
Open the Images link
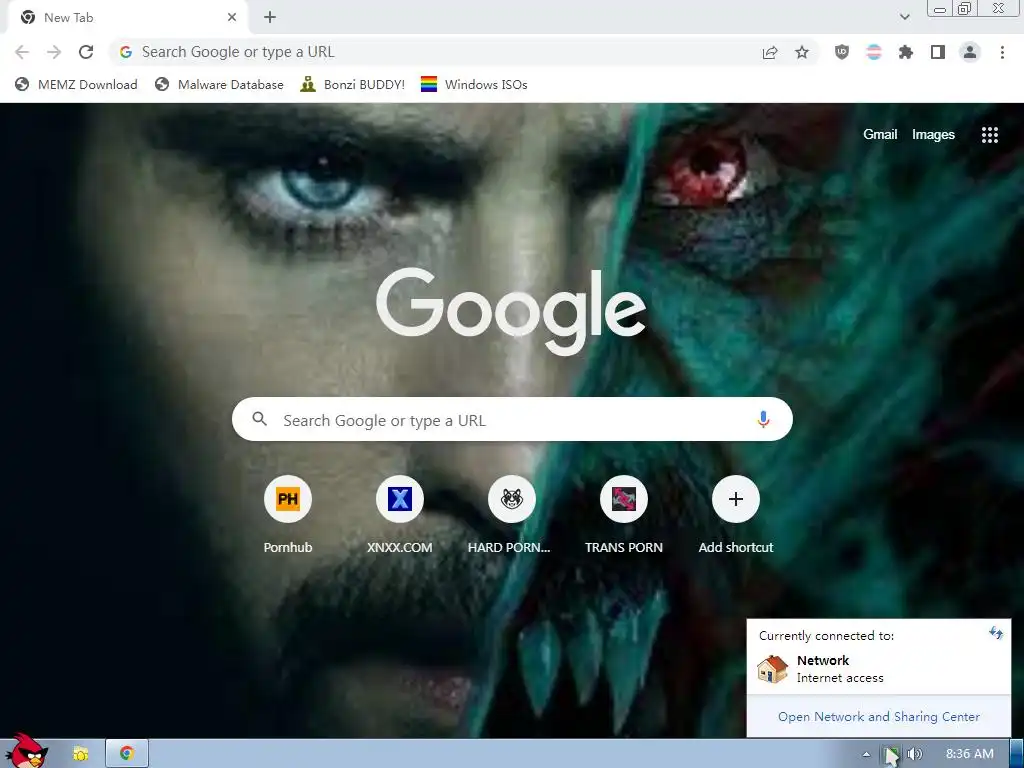coord(933,135)
